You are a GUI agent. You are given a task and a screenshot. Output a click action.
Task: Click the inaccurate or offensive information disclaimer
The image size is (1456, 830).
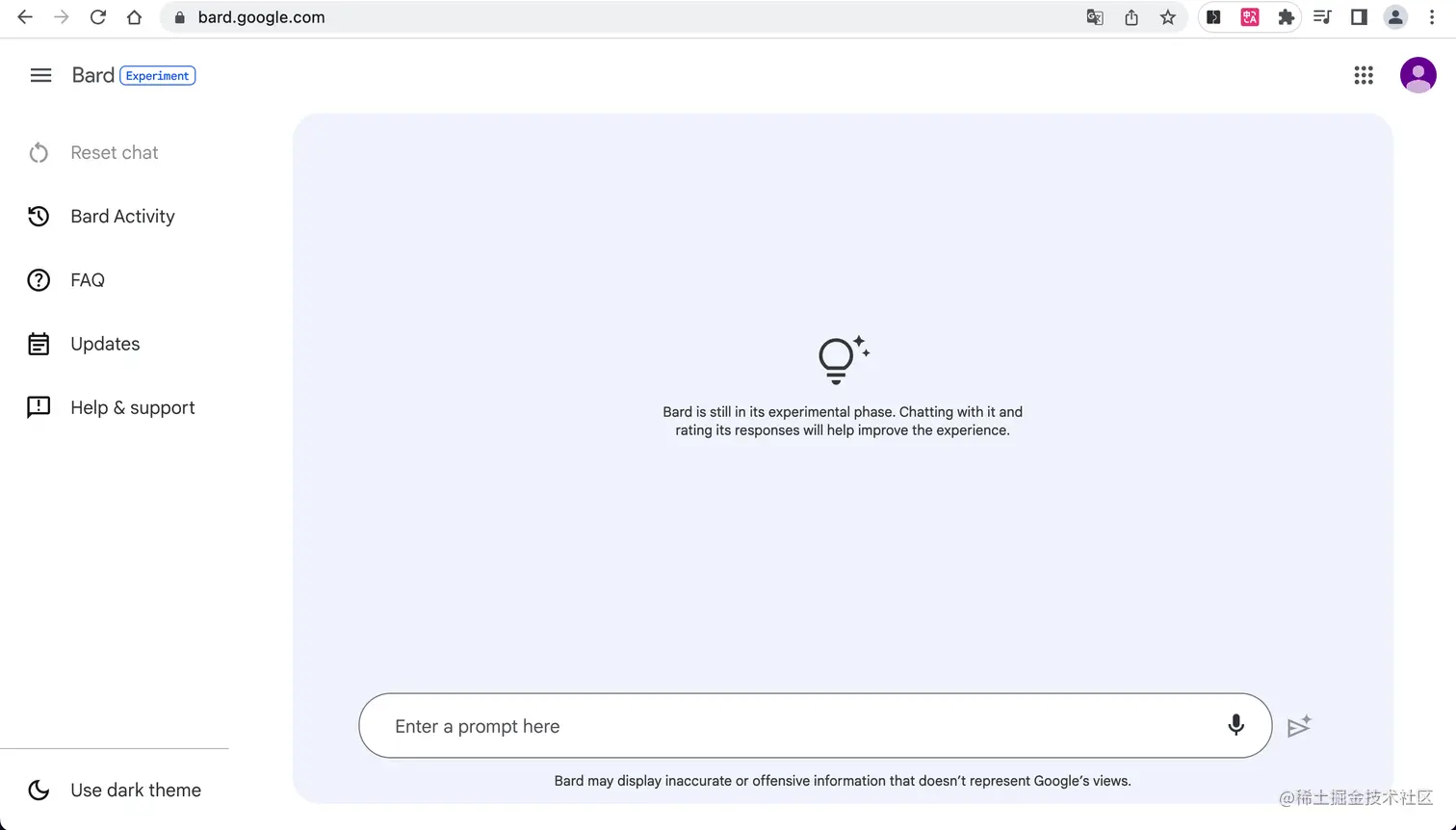point(843,781)
